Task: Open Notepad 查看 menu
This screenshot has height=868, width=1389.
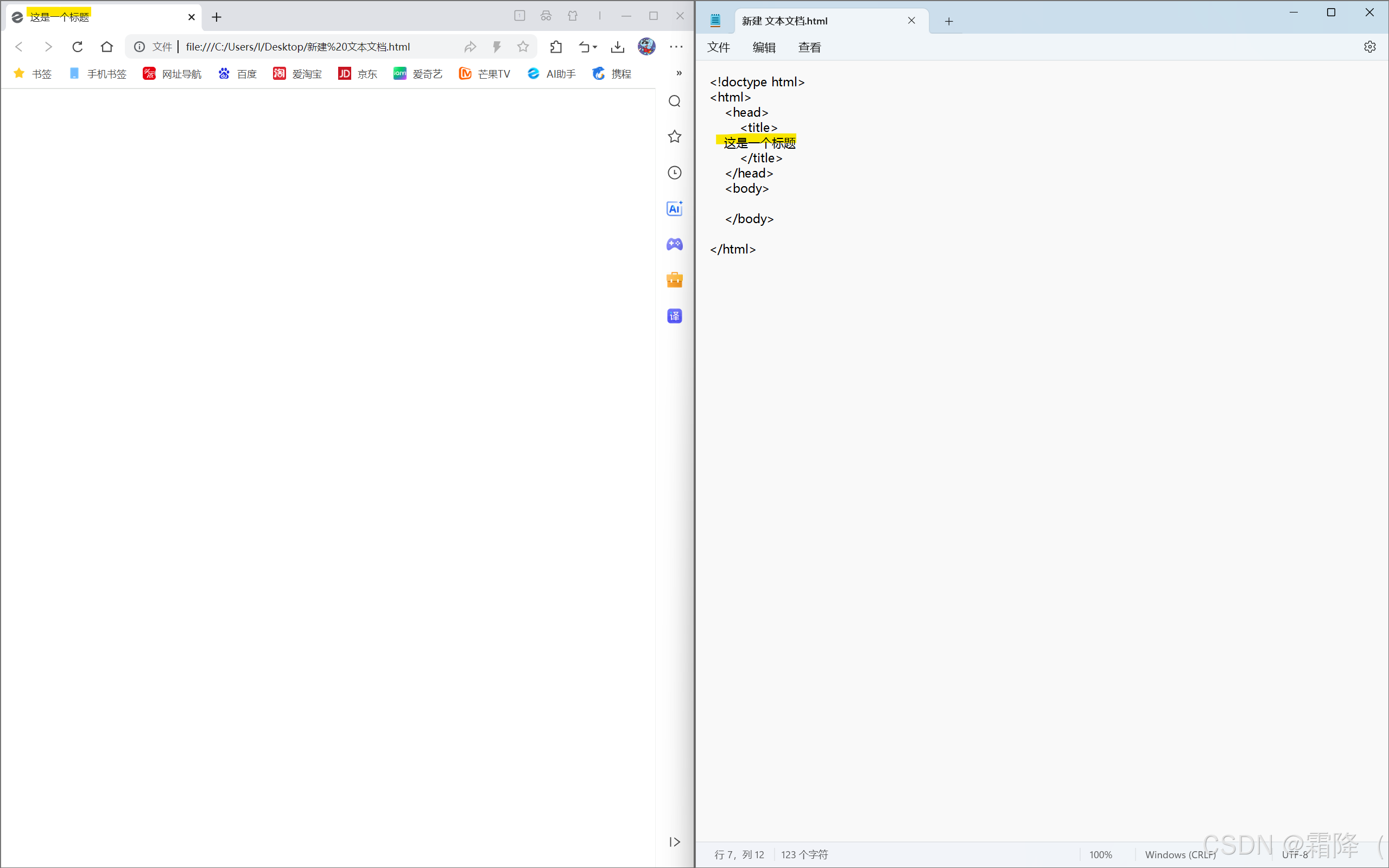Action: point(809,48)
